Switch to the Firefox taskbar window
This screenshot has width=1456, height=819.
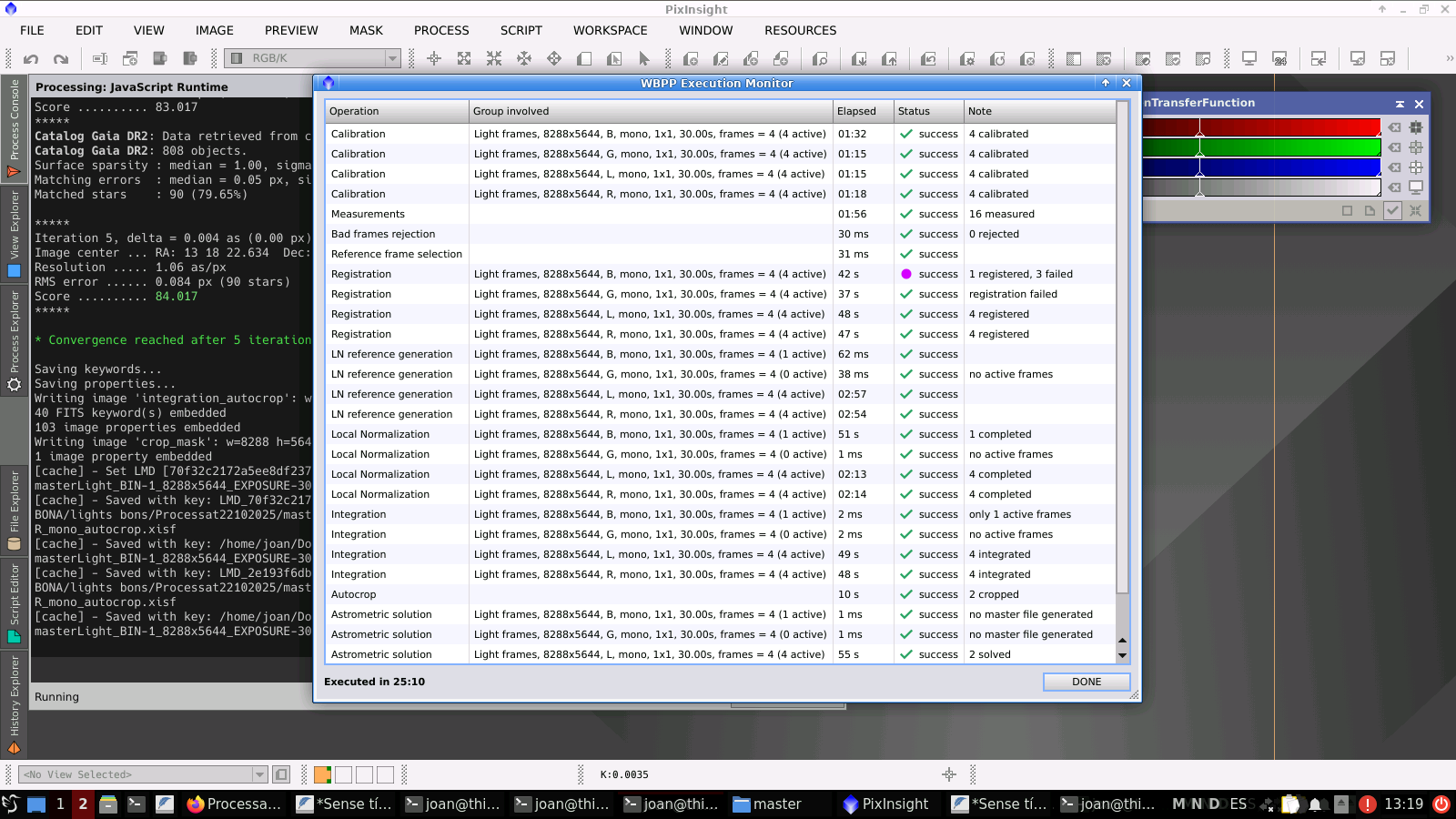pyautogui.click(x=235, y=804)
